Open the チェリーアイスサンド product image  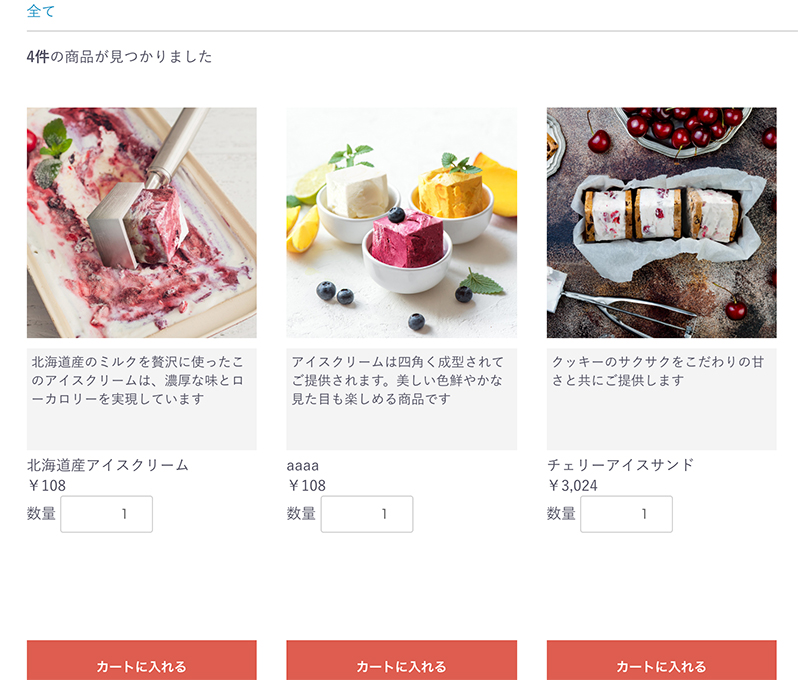point(662,222)
